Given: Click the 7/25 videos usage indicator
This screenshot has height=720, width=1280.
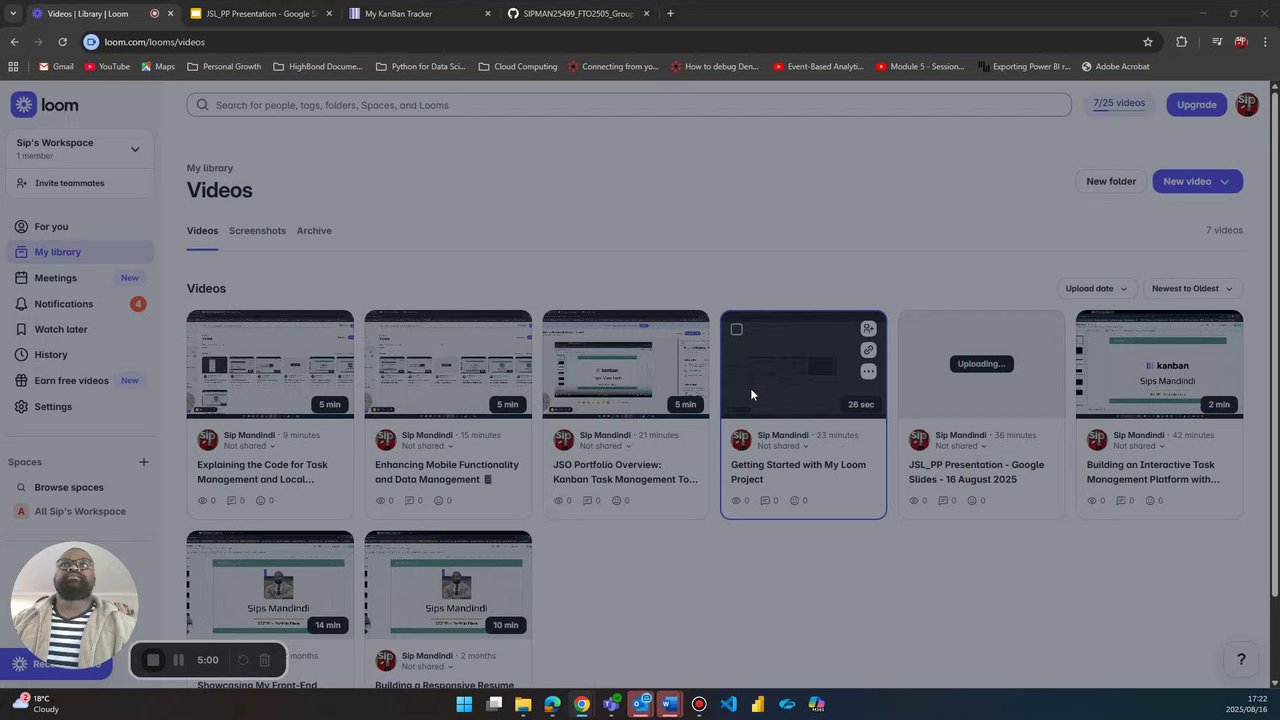Looking at the screenshot, I should pos(1119,103).
